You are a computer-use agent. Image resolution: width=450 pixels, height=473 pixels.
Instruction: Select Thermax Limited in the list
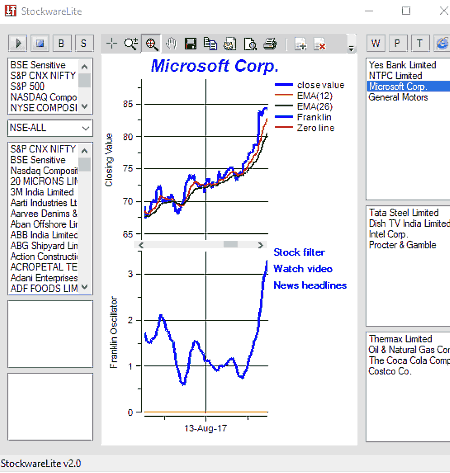[x=400, y=339]
